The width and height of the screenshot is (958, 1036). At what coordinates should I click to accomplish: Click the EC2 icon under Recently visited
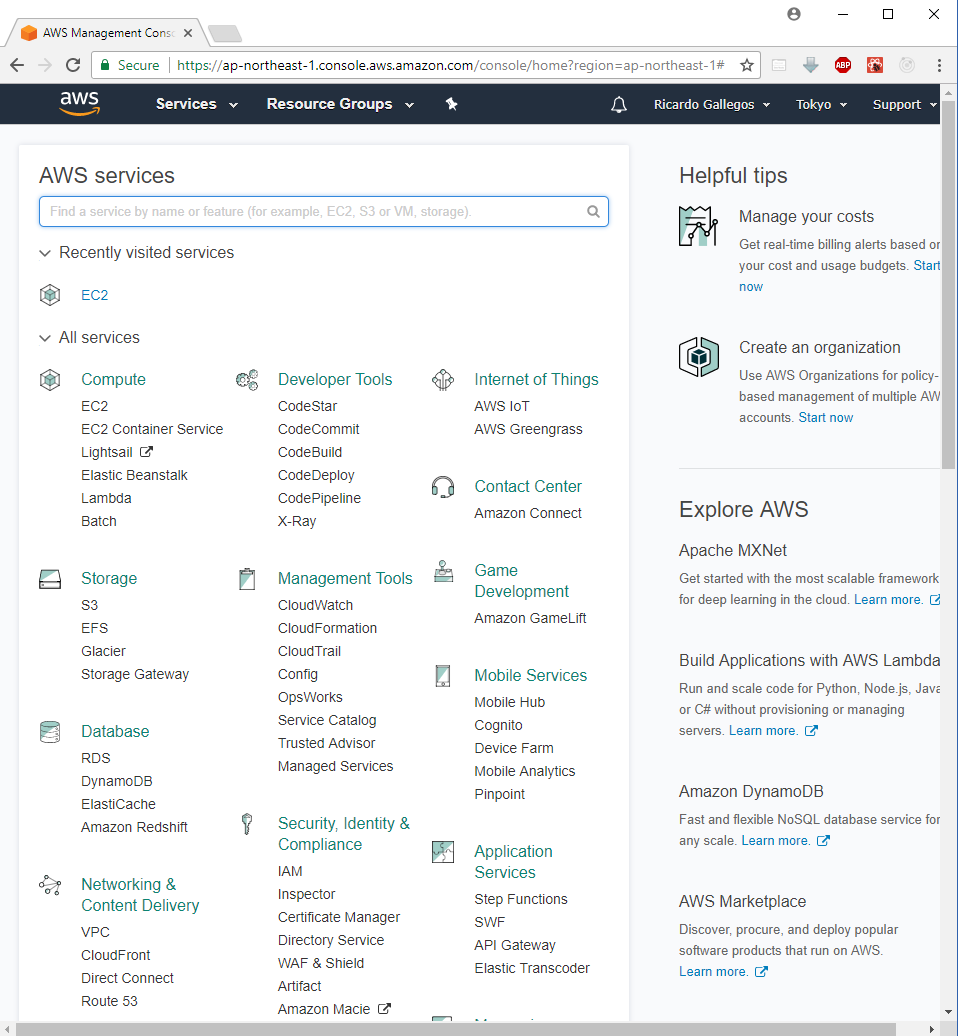point(50,295)
